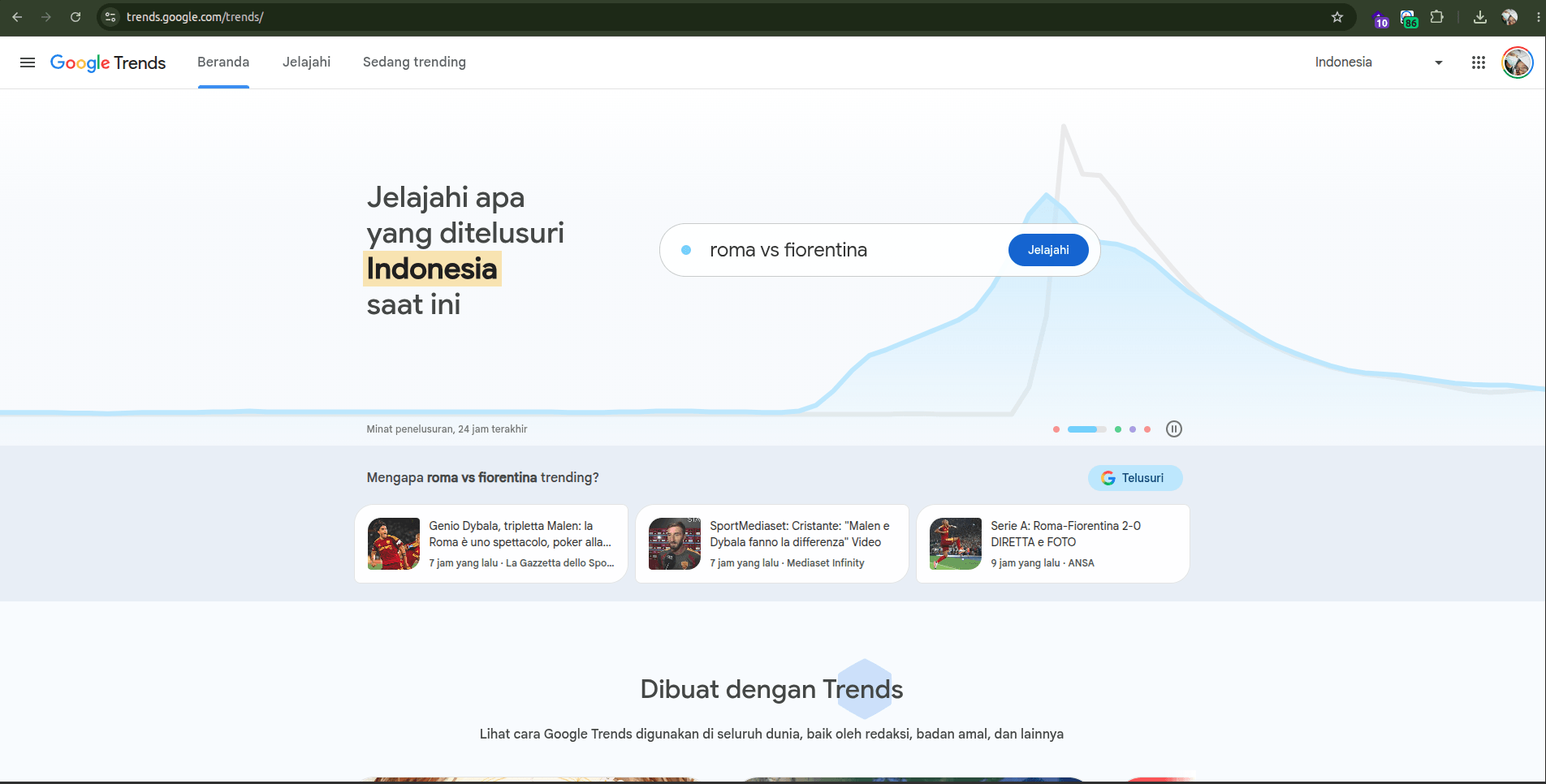
Task: Click the "Minat penelusuran, 24 jam terakhir" caption
Action: click(447, 429)
